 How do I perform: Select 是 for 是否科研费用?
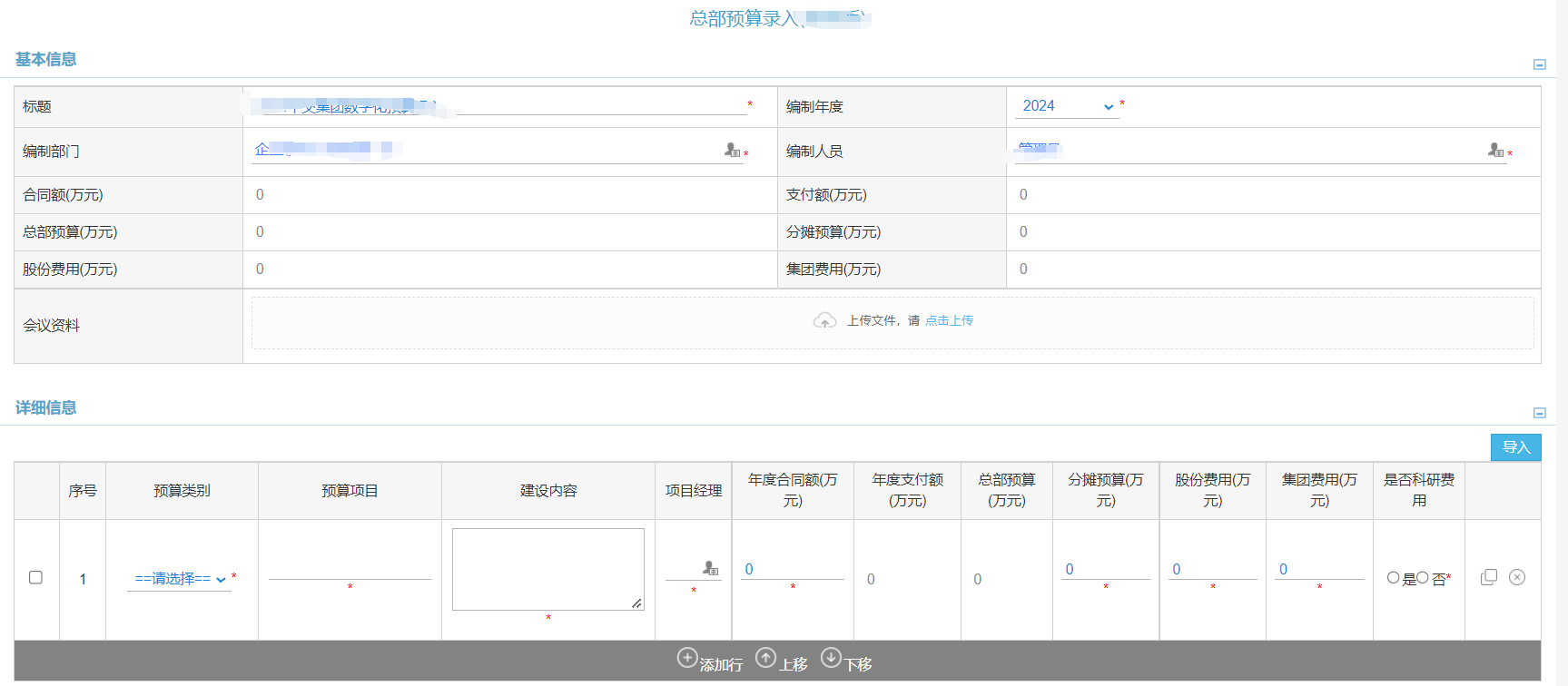1393,577
